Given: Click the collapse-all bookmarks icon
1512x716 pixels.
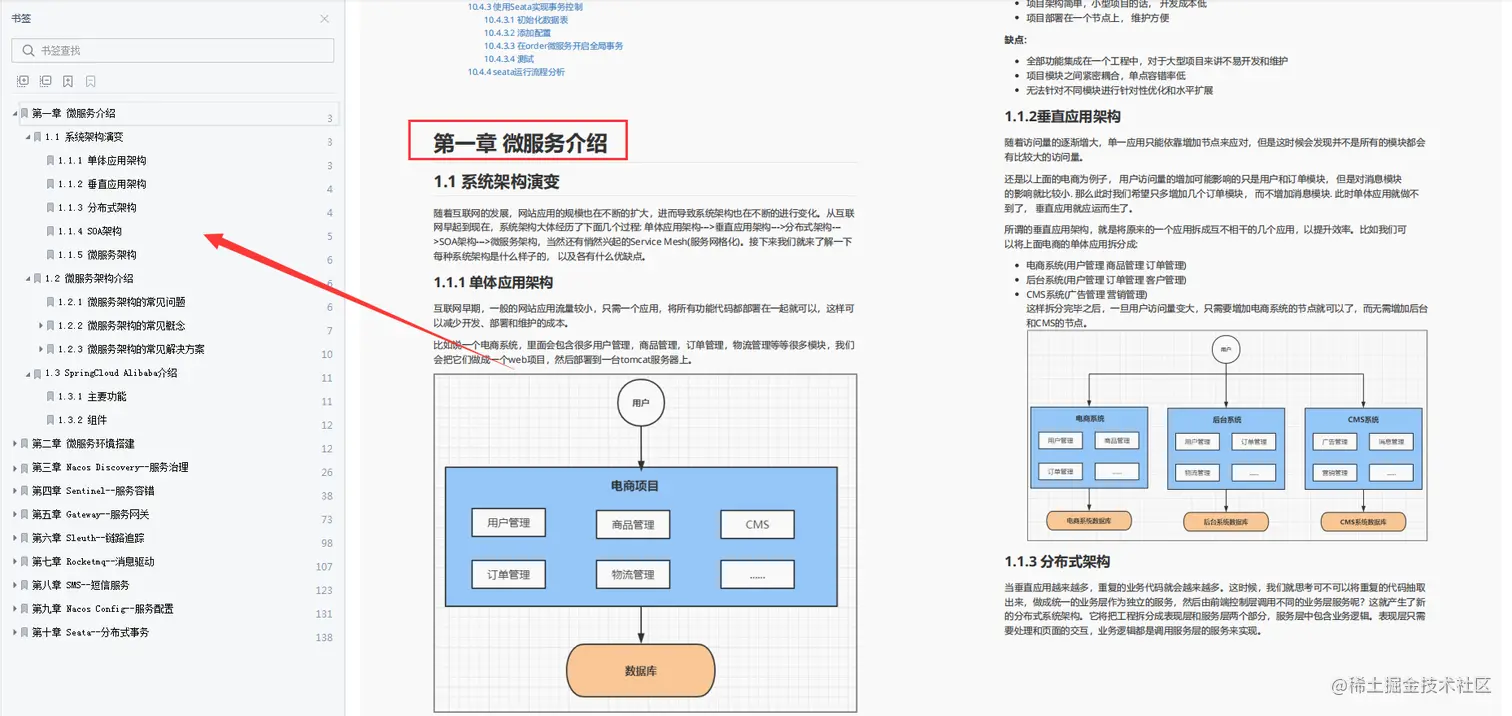Looking at the screenshot, I should tap(45, 81).
